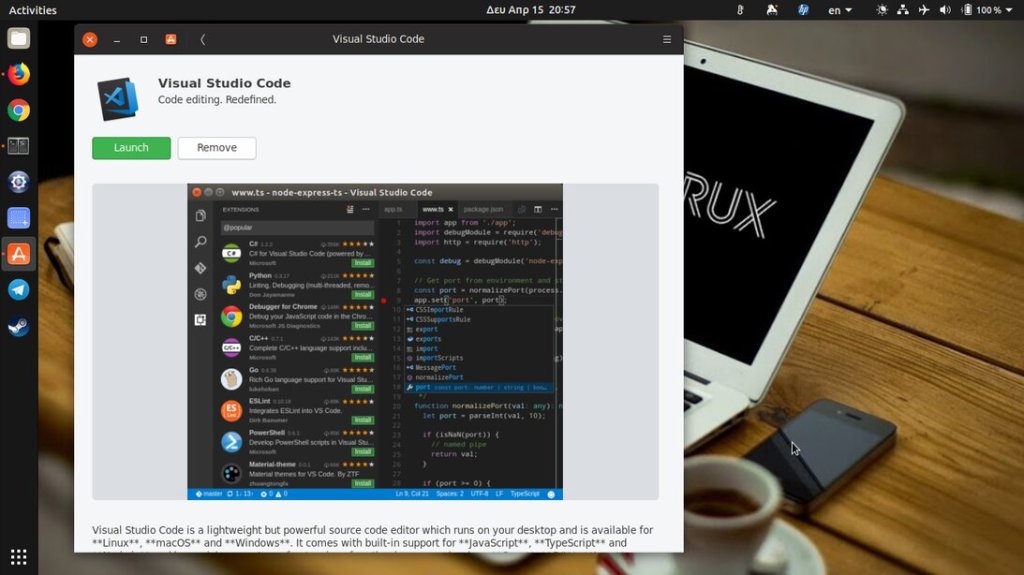The width and height of the screenshot is (1024, 575).
Task: Click the Ubuntu Software icon in the dock
Action: (19, 254)
